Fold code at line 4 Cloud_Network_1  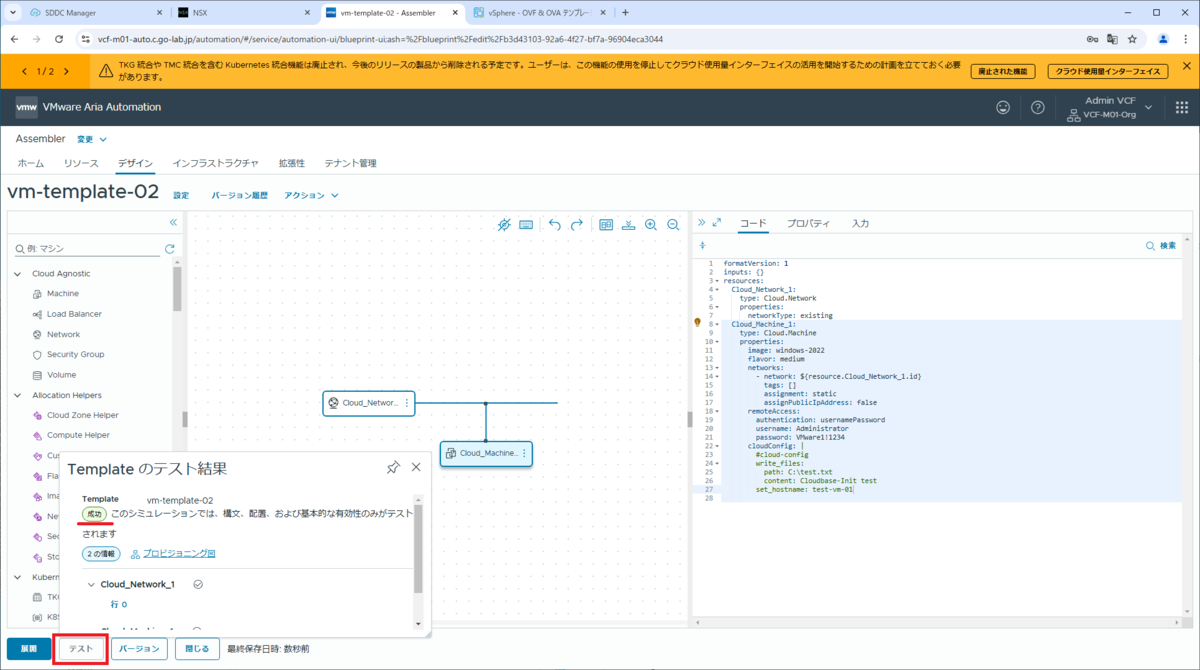[717, 290]
